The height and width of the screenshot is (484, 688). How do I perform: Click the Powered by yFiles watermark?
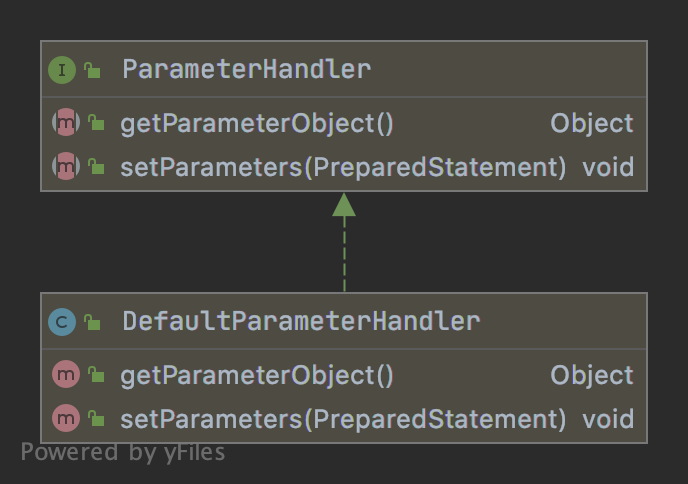(x=123, y=453)
